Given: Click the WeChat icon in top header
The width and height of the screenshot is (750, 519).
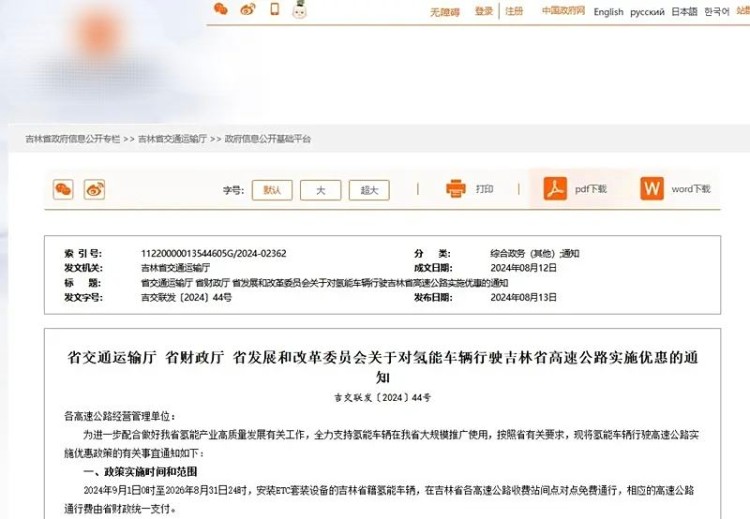Looking at the screenshot, I should tap(221, 10).
